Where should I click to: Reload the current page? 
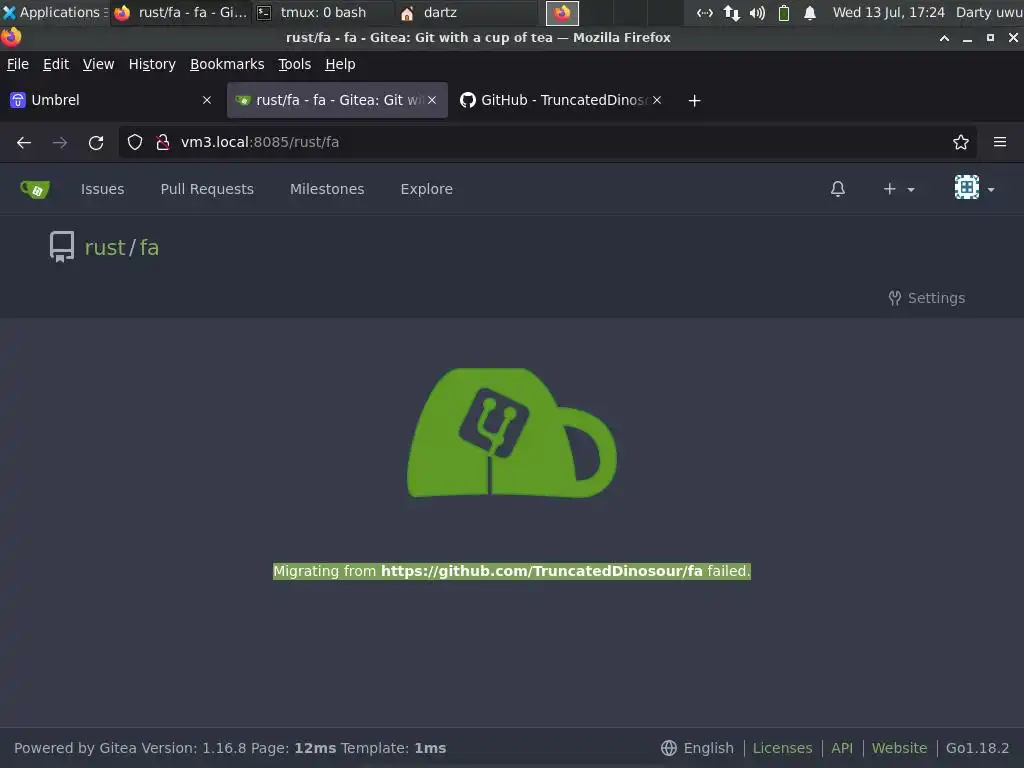[x=96, y=142]
